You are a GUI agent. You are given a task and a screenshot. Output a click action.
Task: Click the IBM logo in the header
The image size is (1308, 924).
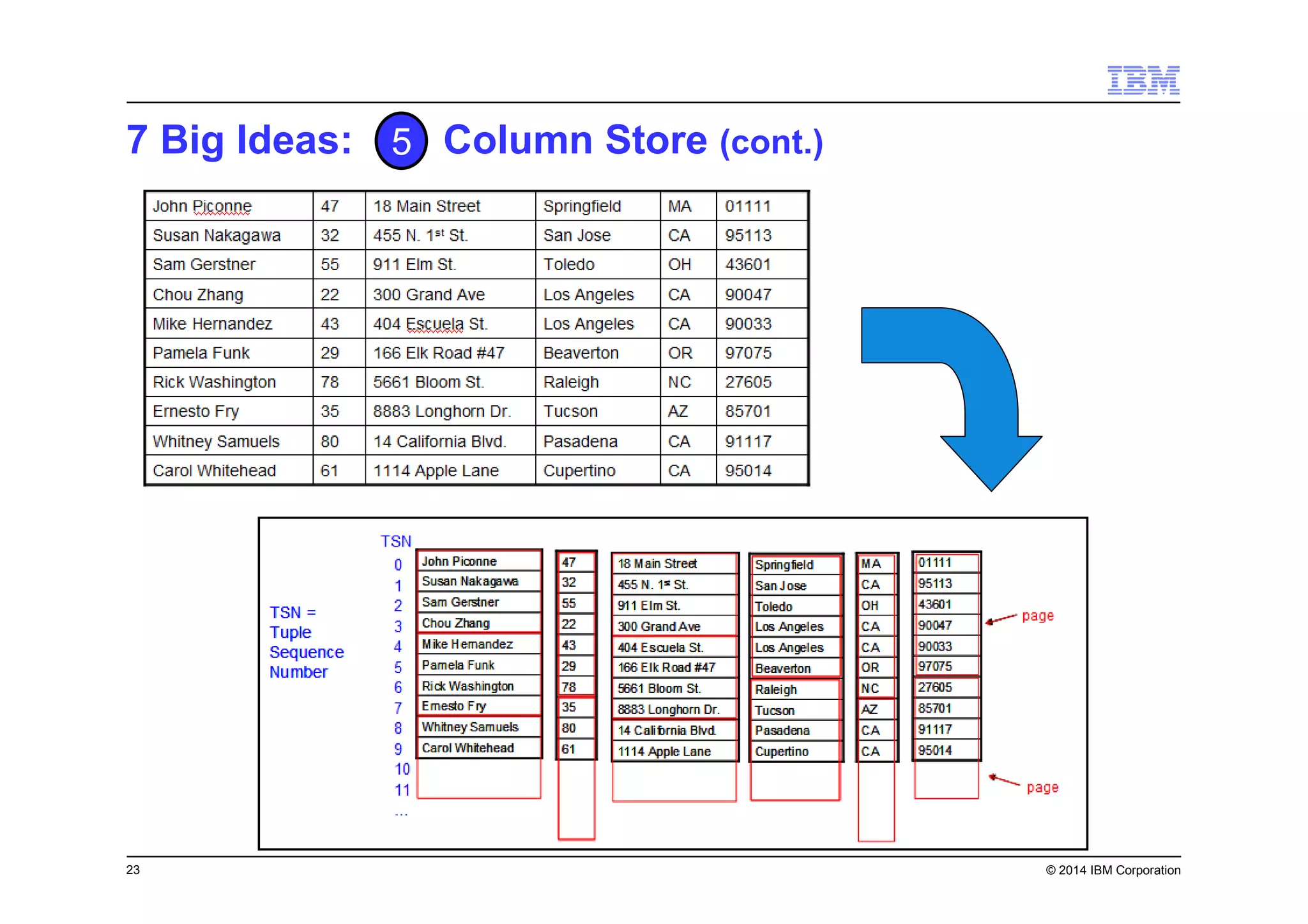[1143, 80]
